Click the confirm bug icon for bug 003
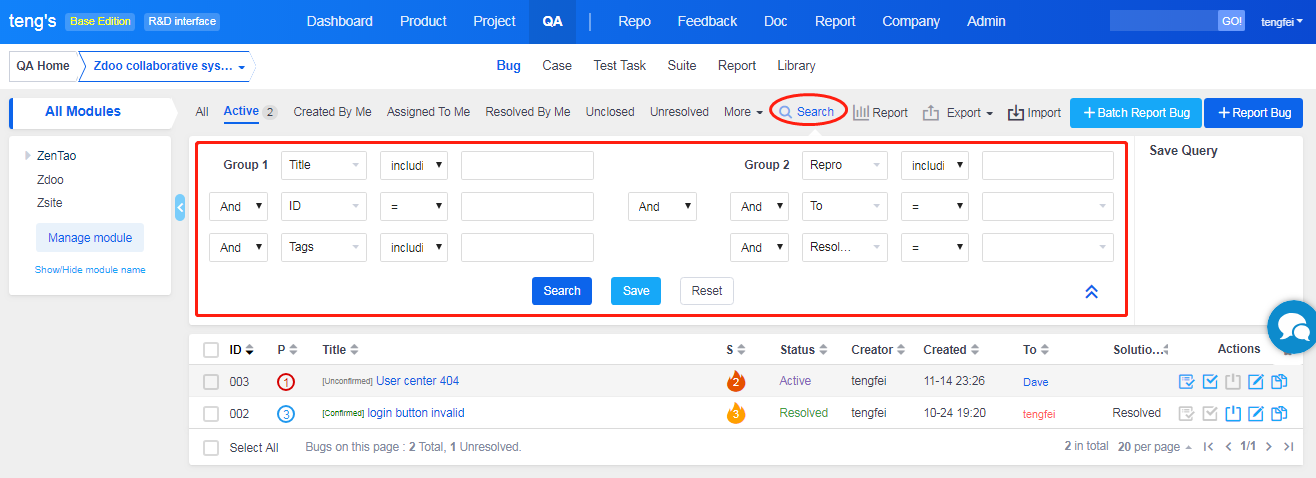The image size is (1316, 478). pos(1187,381)
